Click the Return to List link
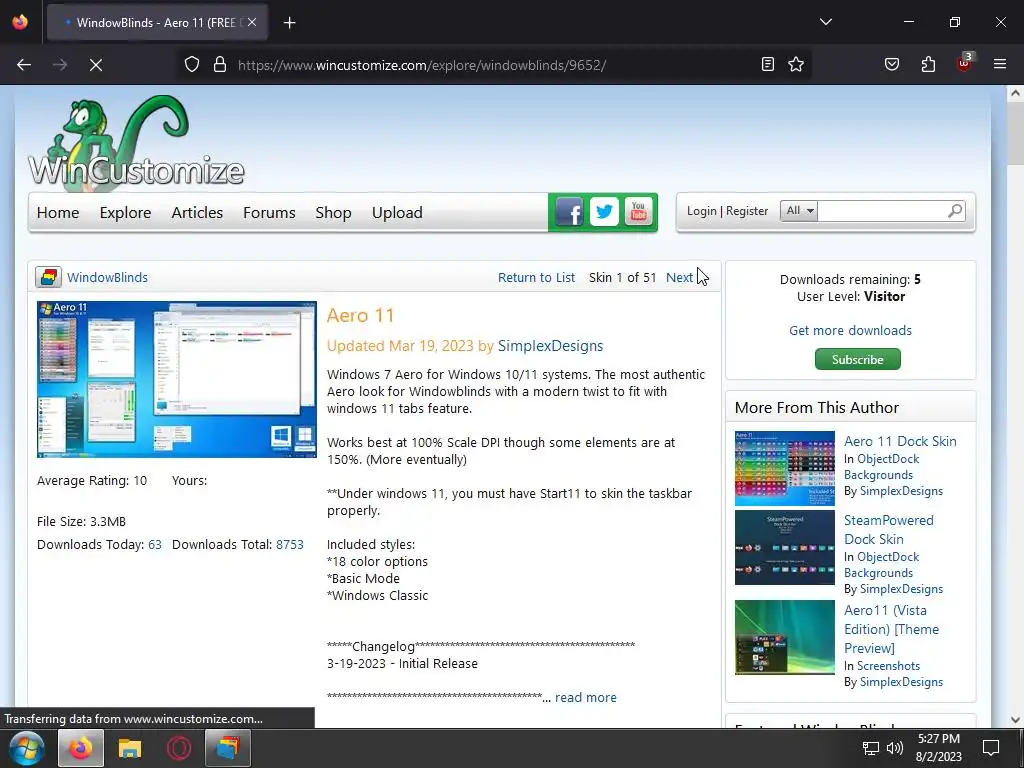Image resolution: width=1024 pixels, height=768 pixels. click(537, 277)
